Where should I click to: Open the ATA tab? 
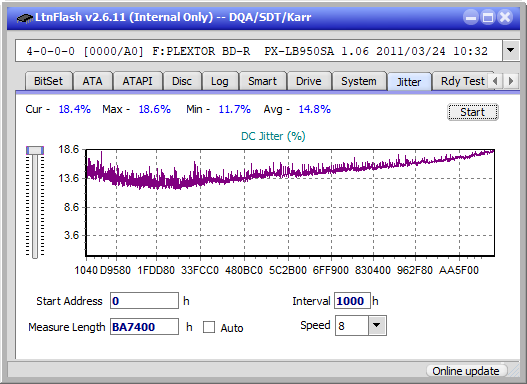[x=92, y=81]
